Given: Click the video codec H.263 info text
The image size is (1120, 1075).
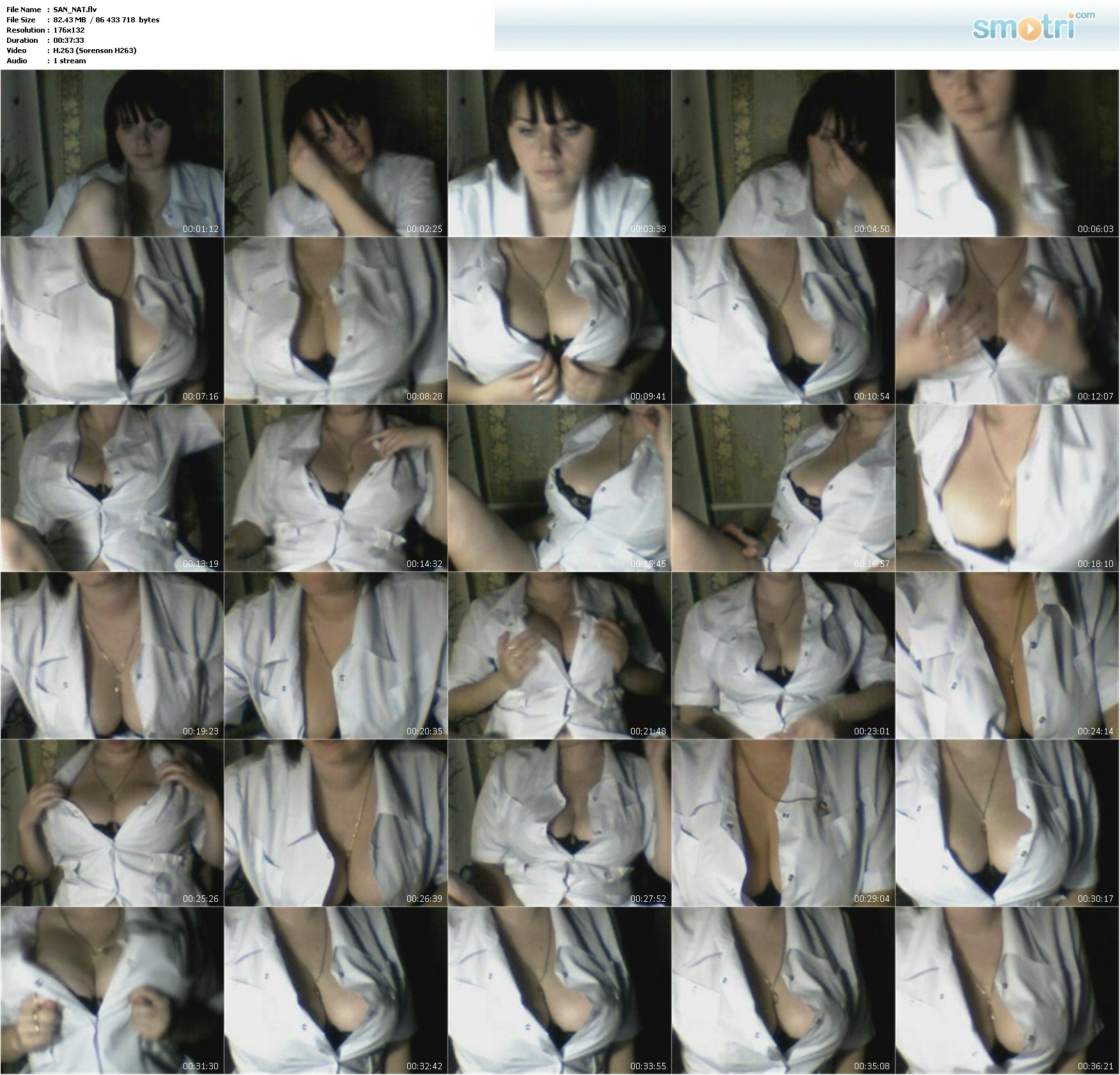Looking at the screenshot, I should 95,50.
